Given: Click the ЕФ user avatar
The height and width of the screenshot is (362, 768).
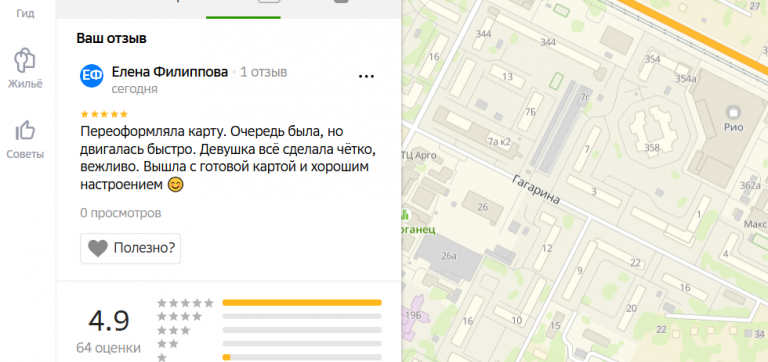Looking at the screenshot, I should point(92,75).
